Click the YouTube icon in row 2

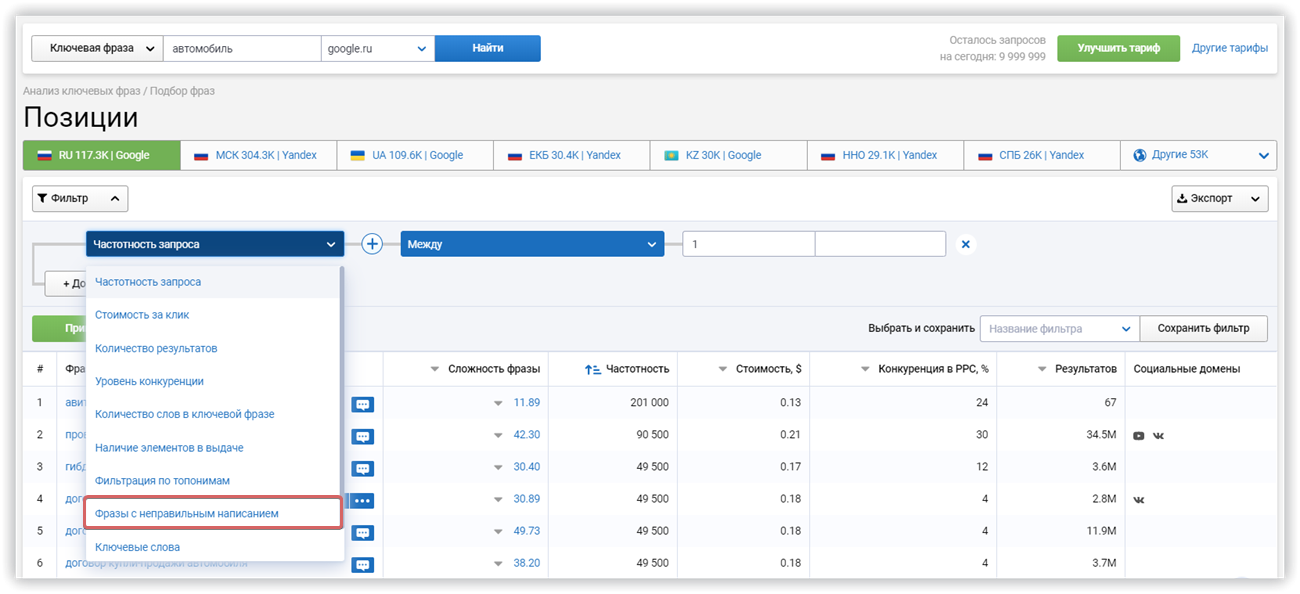click(1139, 435)
